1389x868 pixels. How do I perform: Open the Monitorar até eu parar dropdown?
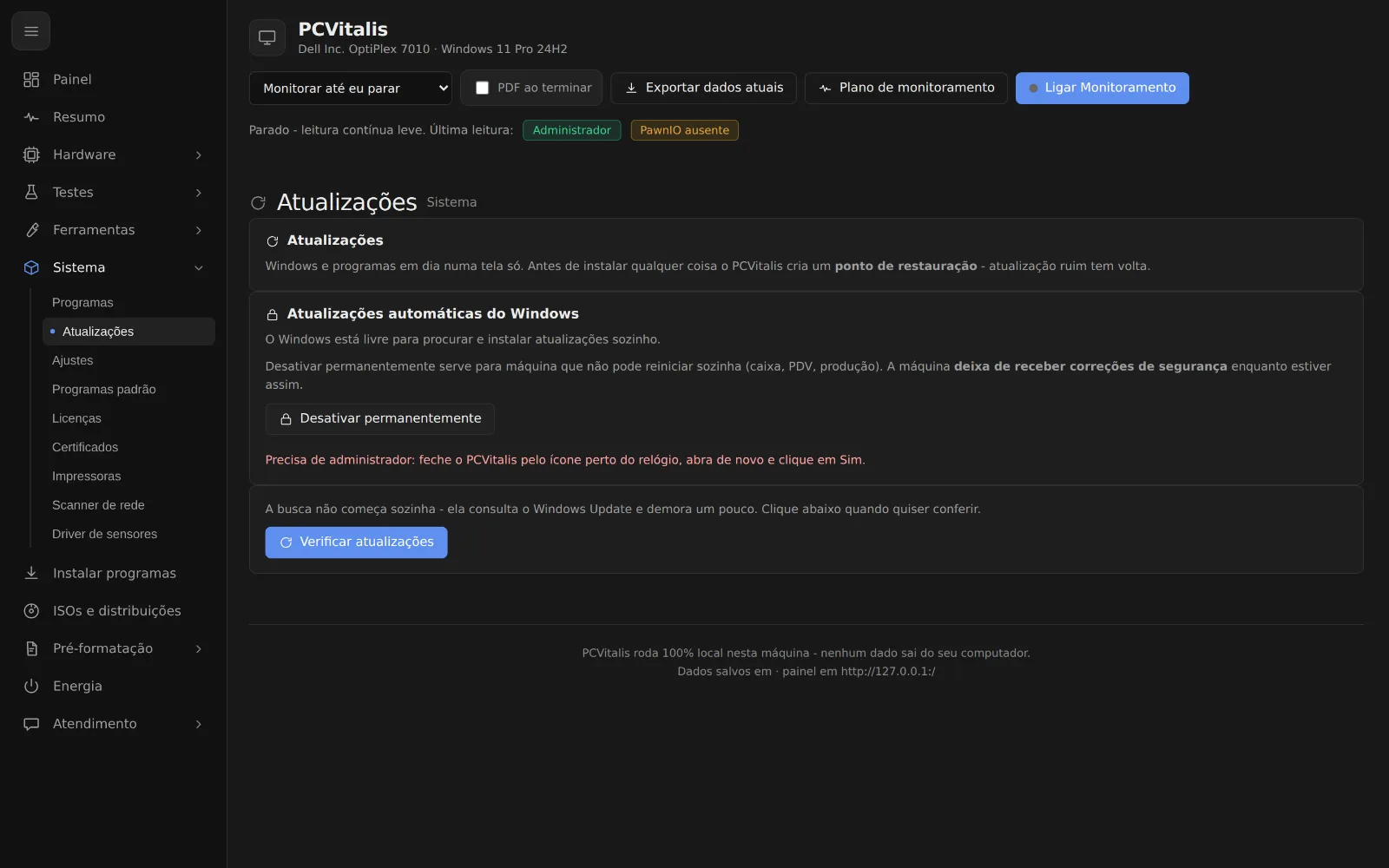[351, 88]
